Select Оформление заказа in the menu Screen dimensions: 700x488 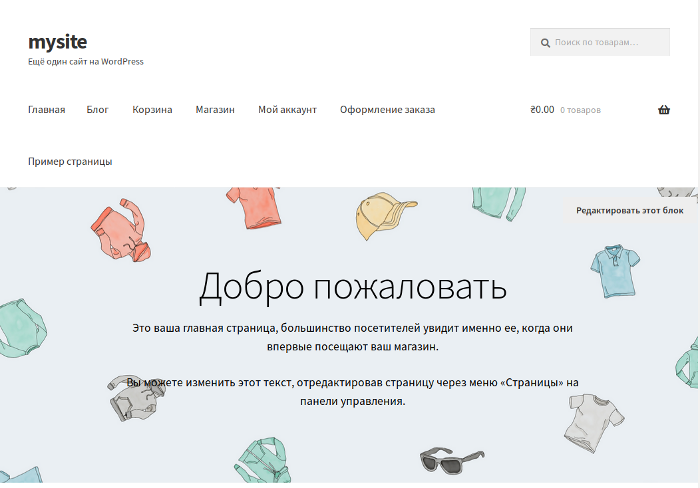coord(387,110)
